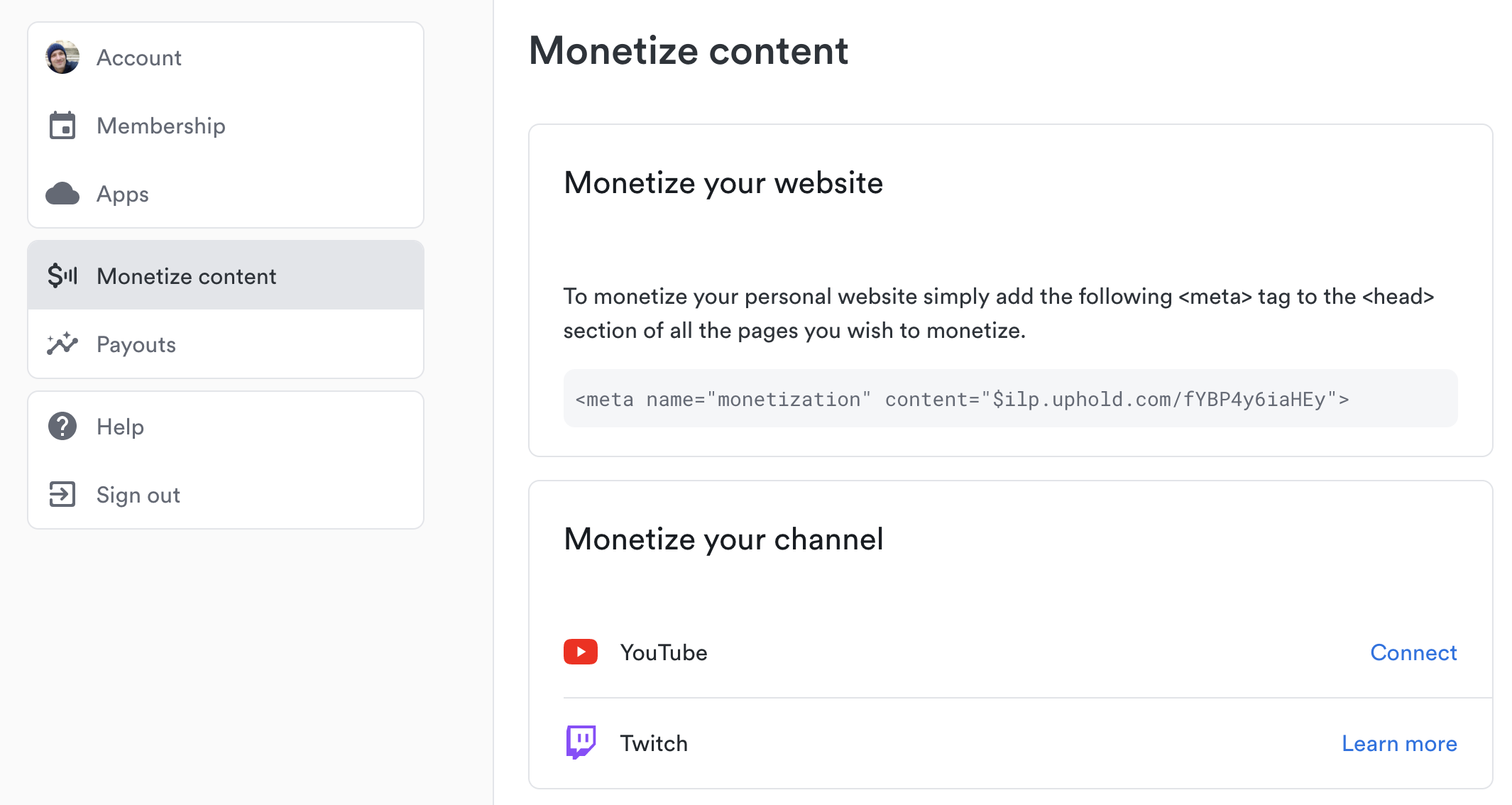1512x805 pixels.
Task: Click the Help question mark icon
Action: coord(62,427)
